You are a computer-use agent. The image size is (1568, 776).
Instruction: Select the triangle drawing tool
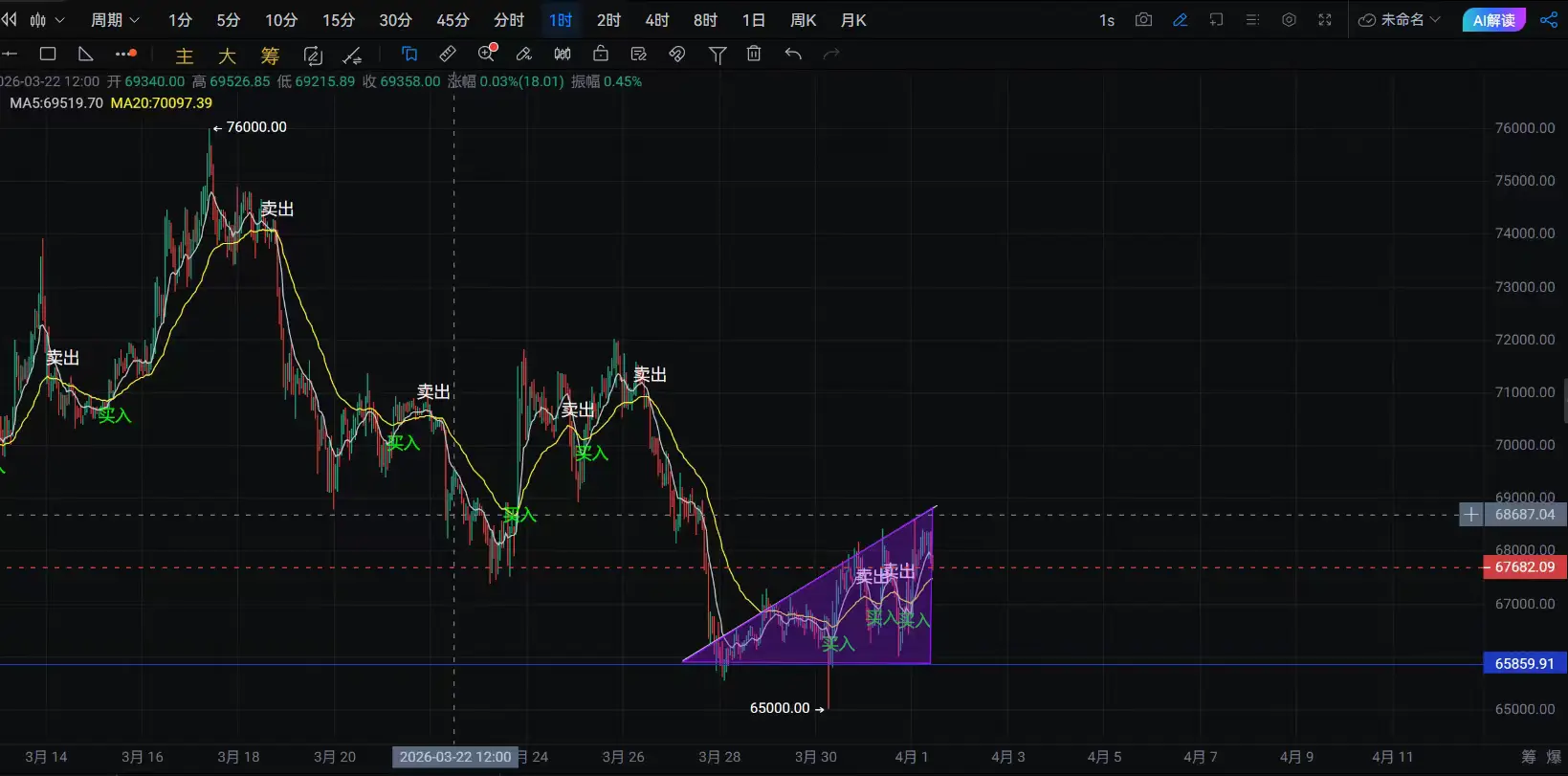86,55
